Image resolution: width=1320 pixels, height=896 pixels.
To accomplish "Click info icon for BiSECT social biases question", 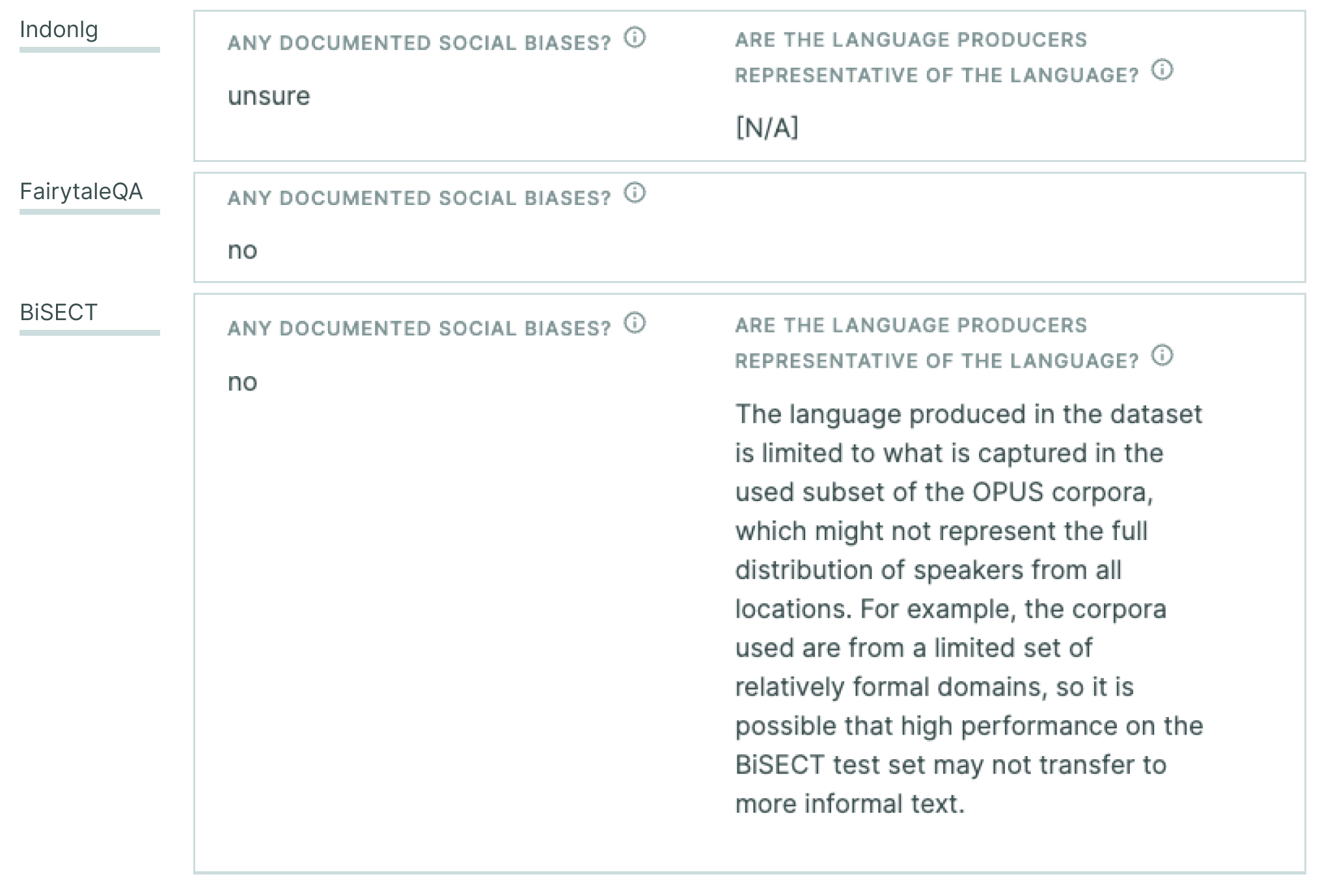I will [635, 323].
